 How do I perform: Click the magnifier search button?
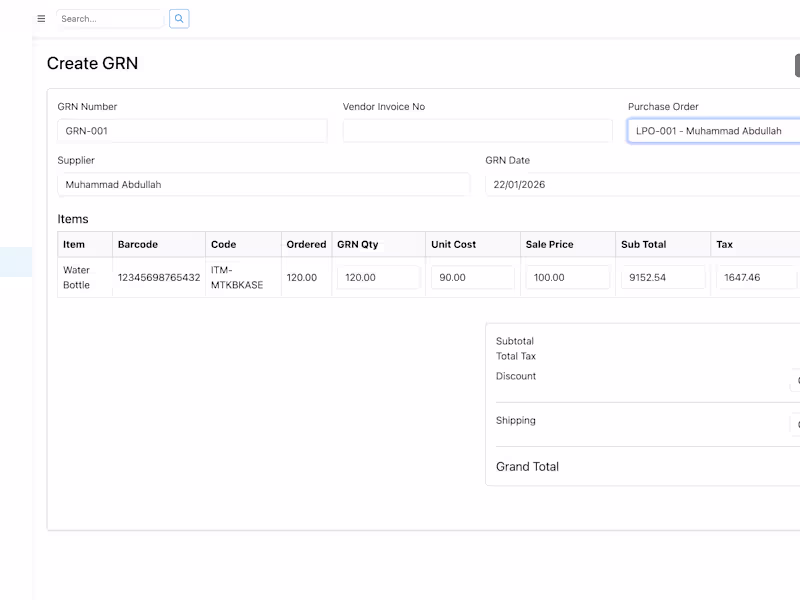[179, 19]
